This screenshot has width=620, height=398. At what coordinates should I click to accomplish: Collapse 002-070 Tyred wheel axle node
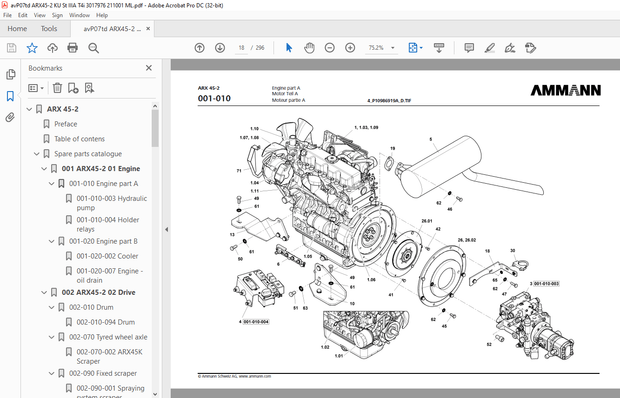pos(51,337)
